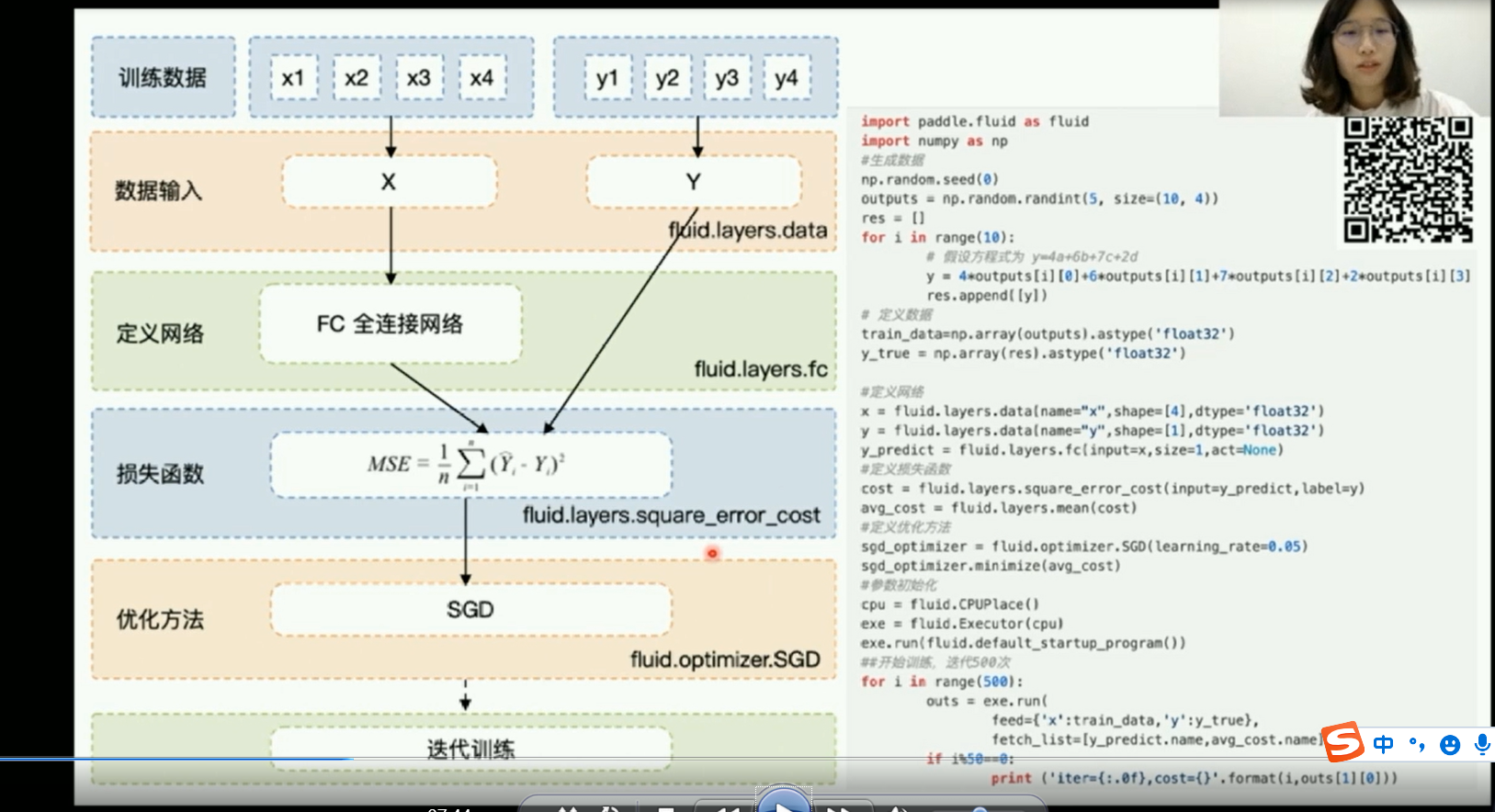Click the 优化方法 label

click(160, 619)
